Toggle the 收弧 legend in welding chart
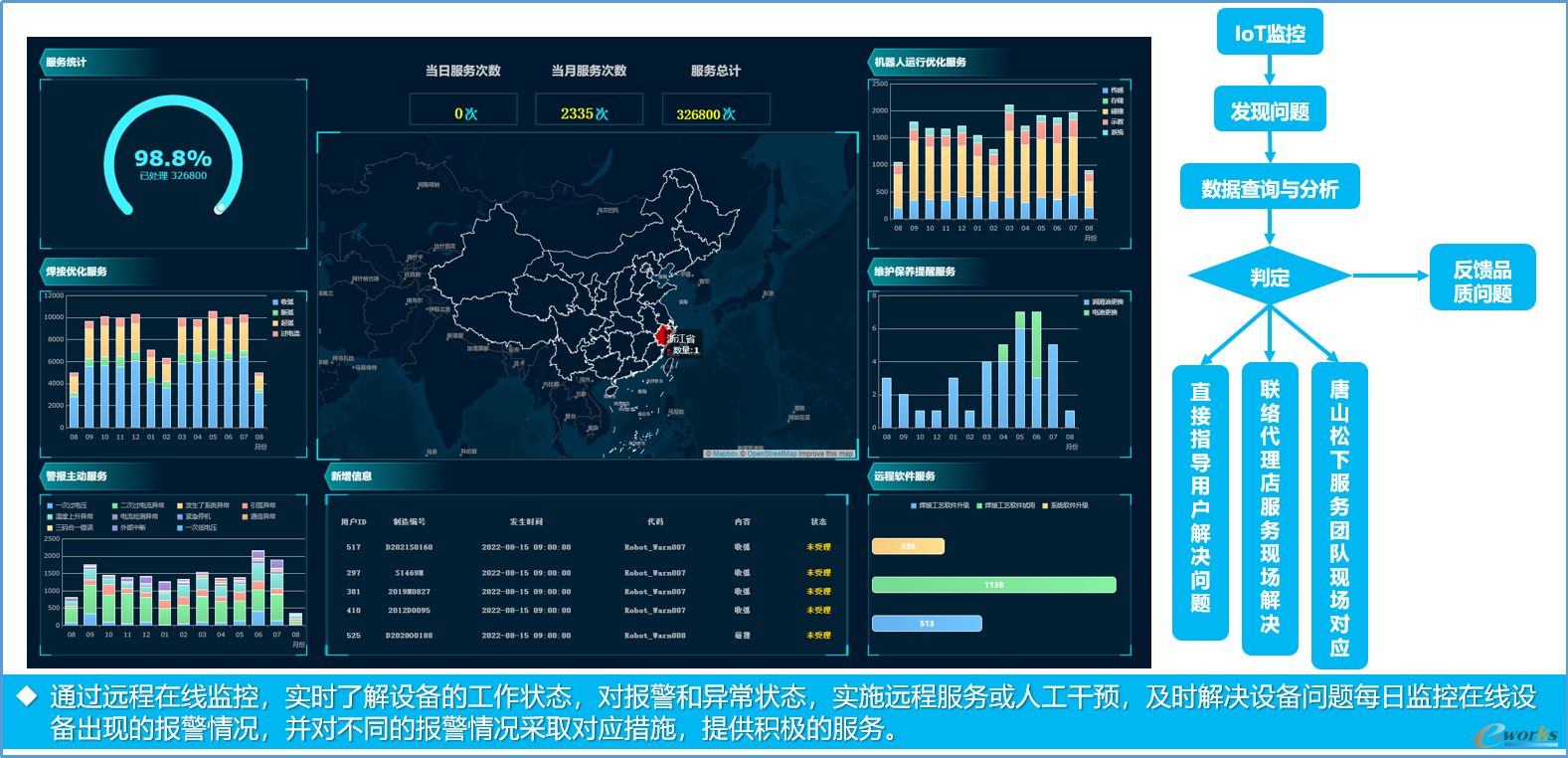This screenshot has height=758, width=1568. (283, 301)
